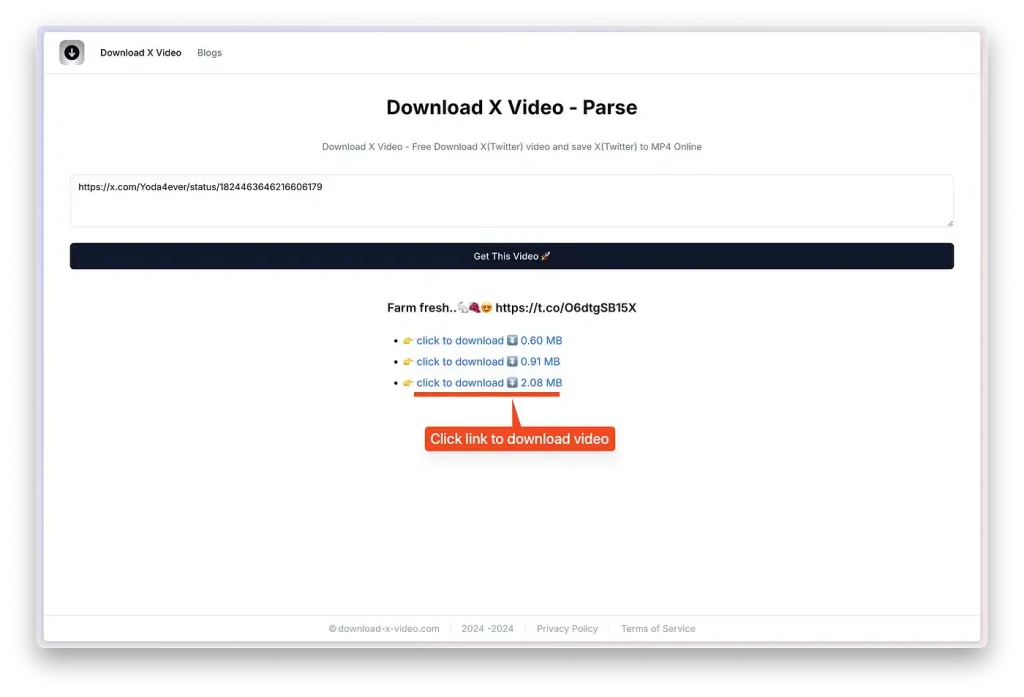The height and width of the screenshot is (697, 1024).
Task: Go to the Blogs page
Action: (210, 53)
